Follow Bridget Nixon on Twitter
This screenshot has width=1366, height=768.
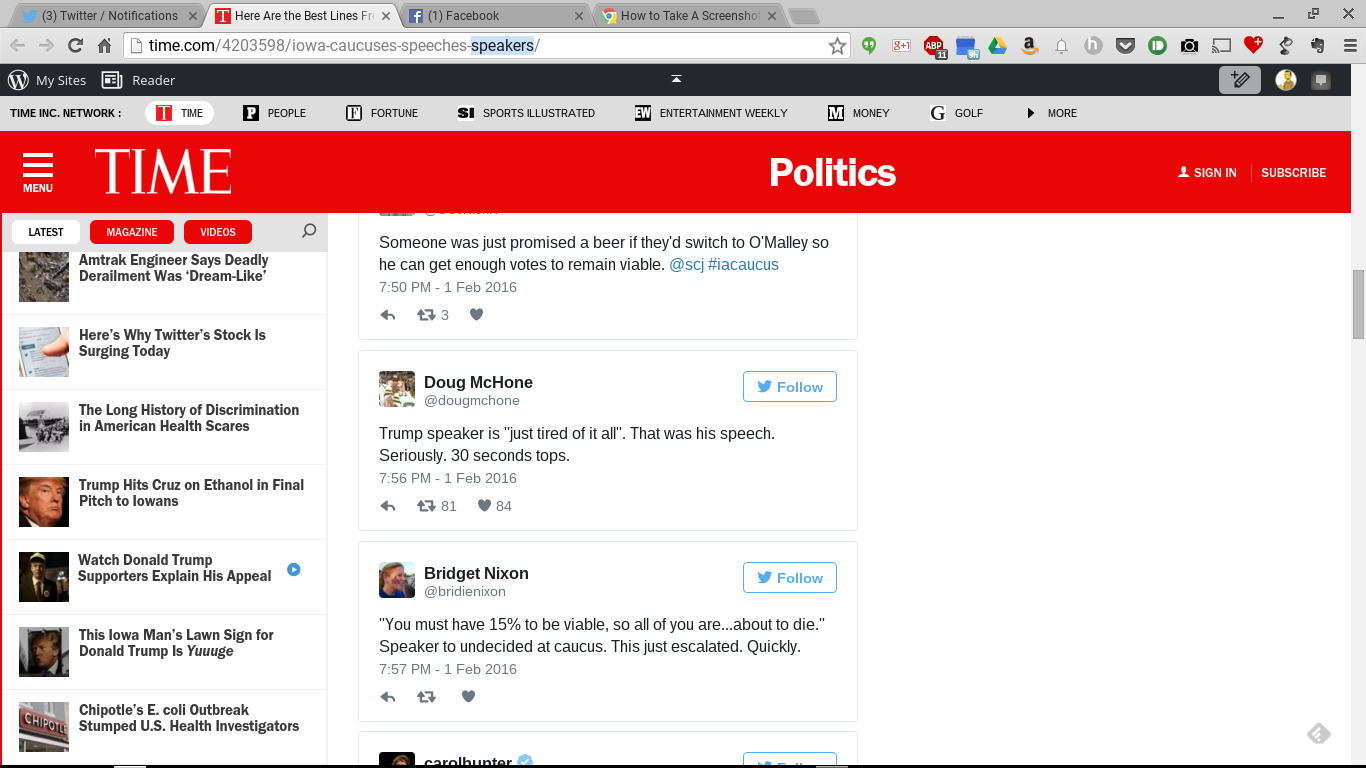coord(790,578)
